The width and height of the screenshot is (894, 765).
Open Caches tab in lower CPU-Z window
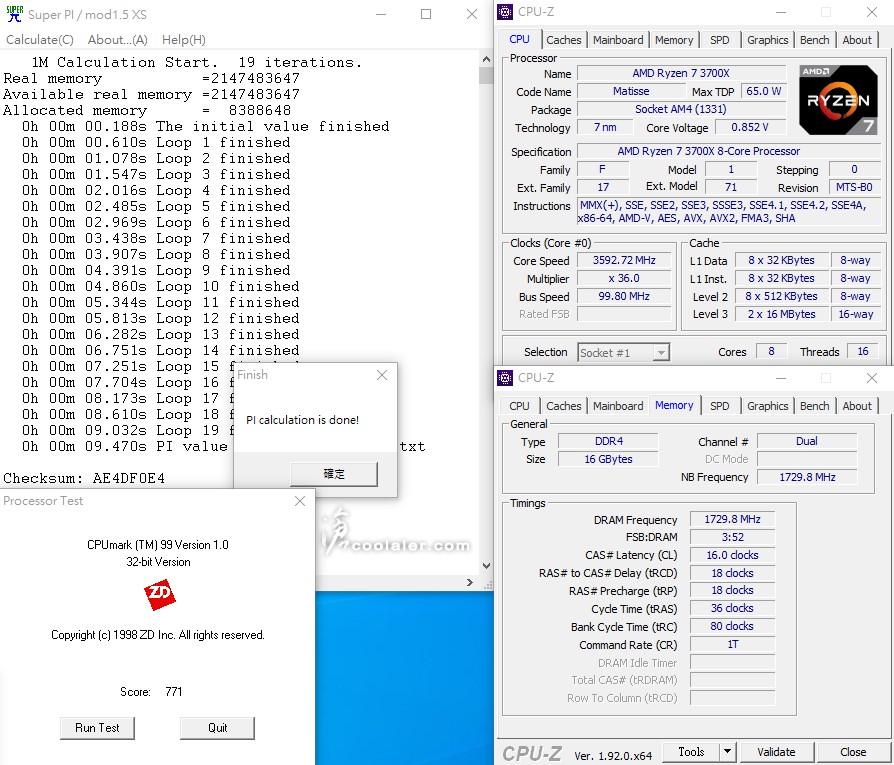pyautogui.click(x=564, y=406)
